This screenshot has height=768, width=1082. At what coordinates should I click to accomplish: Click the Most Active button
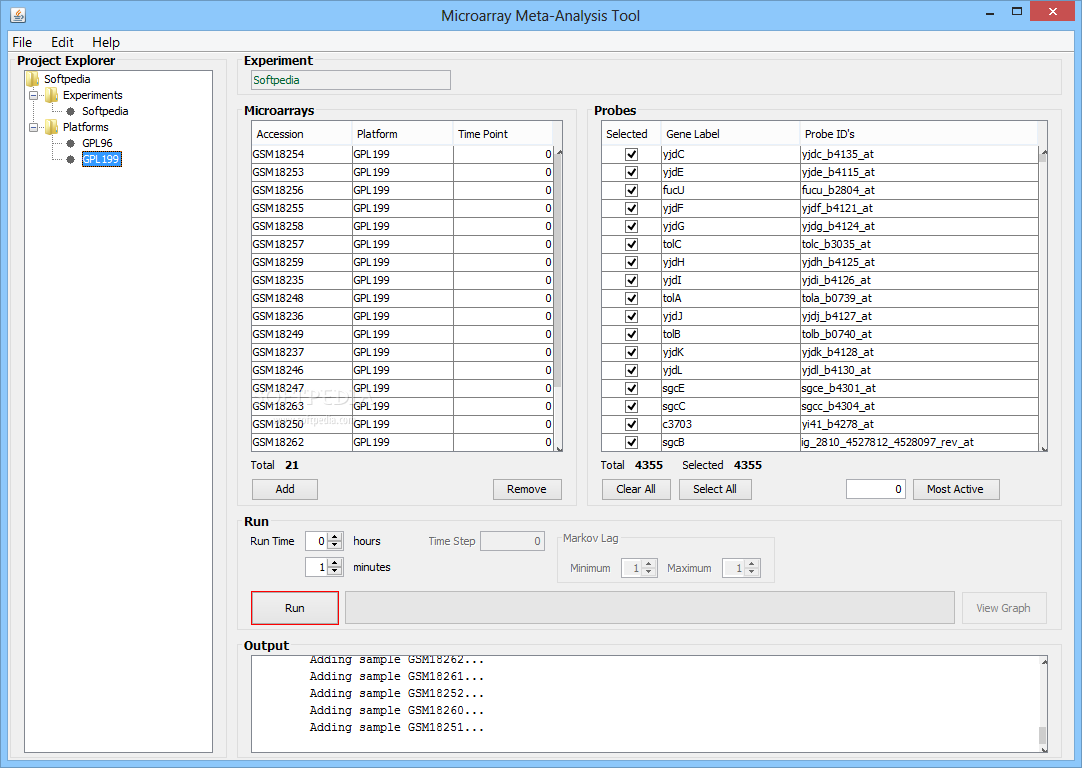tap(956, 489)
